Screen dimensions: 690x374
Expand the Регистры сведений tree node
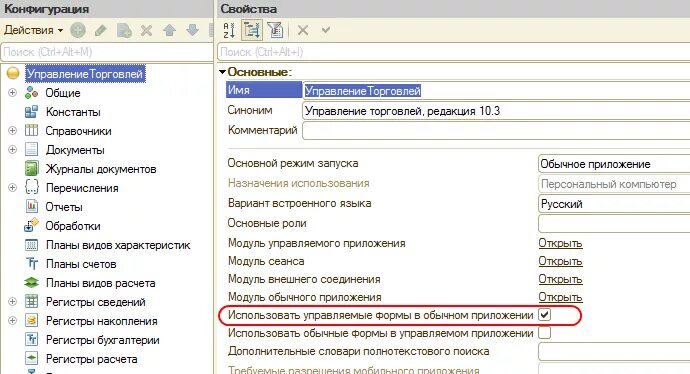coord(12,301)
